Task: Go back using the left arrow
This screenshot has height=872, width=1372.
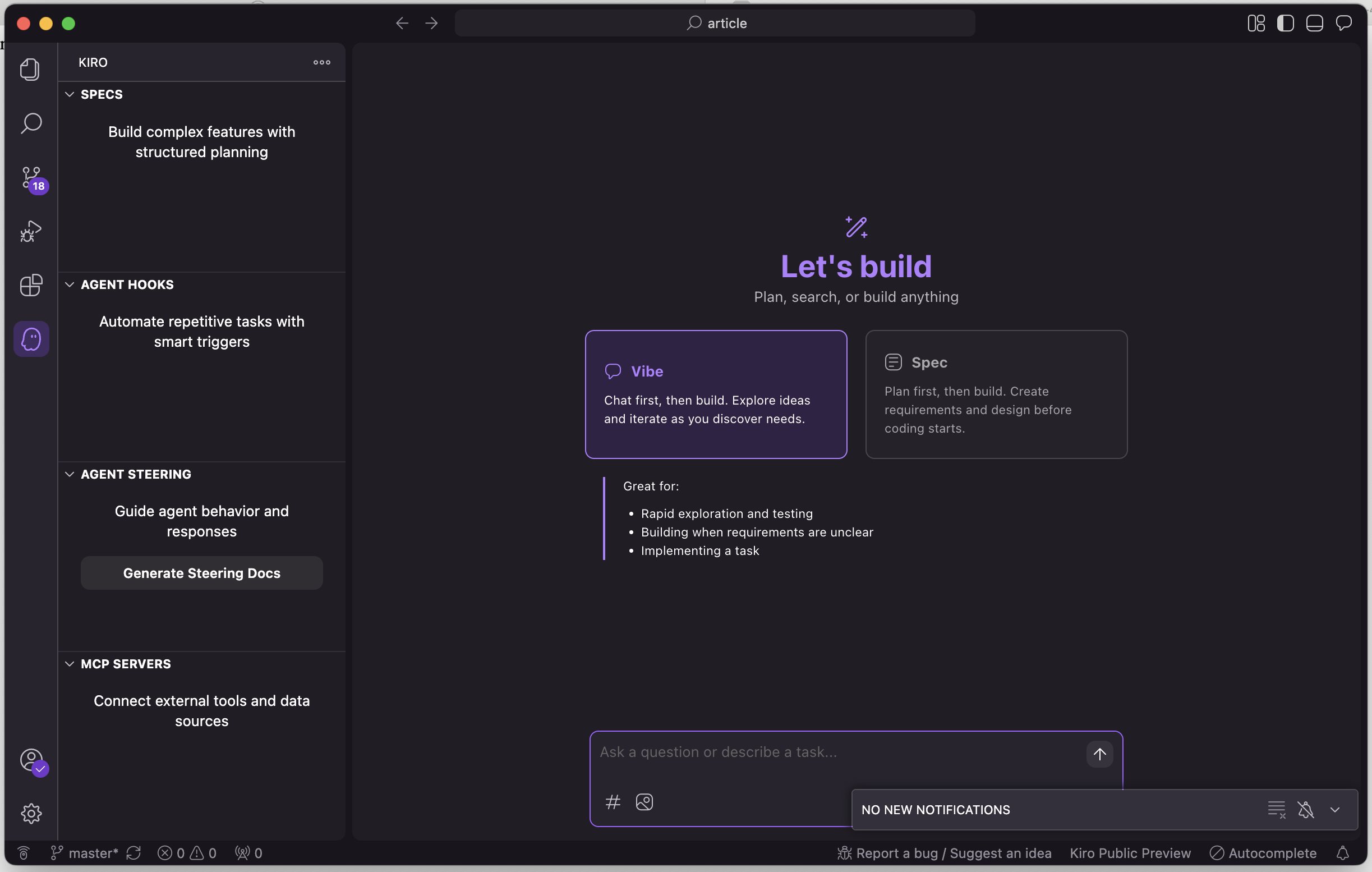Action: (402, 24)
